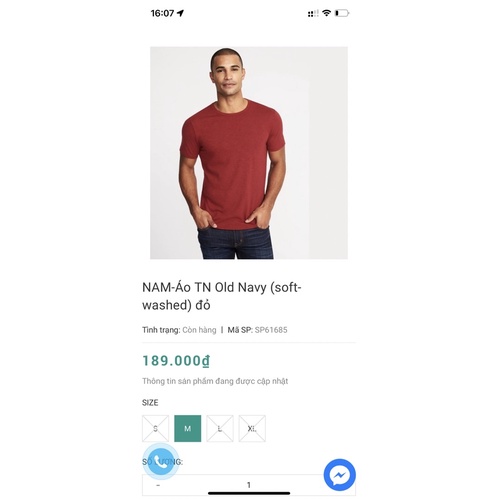
Task: Tap the Wi-Fi status icon
Action: coord(327,13)
